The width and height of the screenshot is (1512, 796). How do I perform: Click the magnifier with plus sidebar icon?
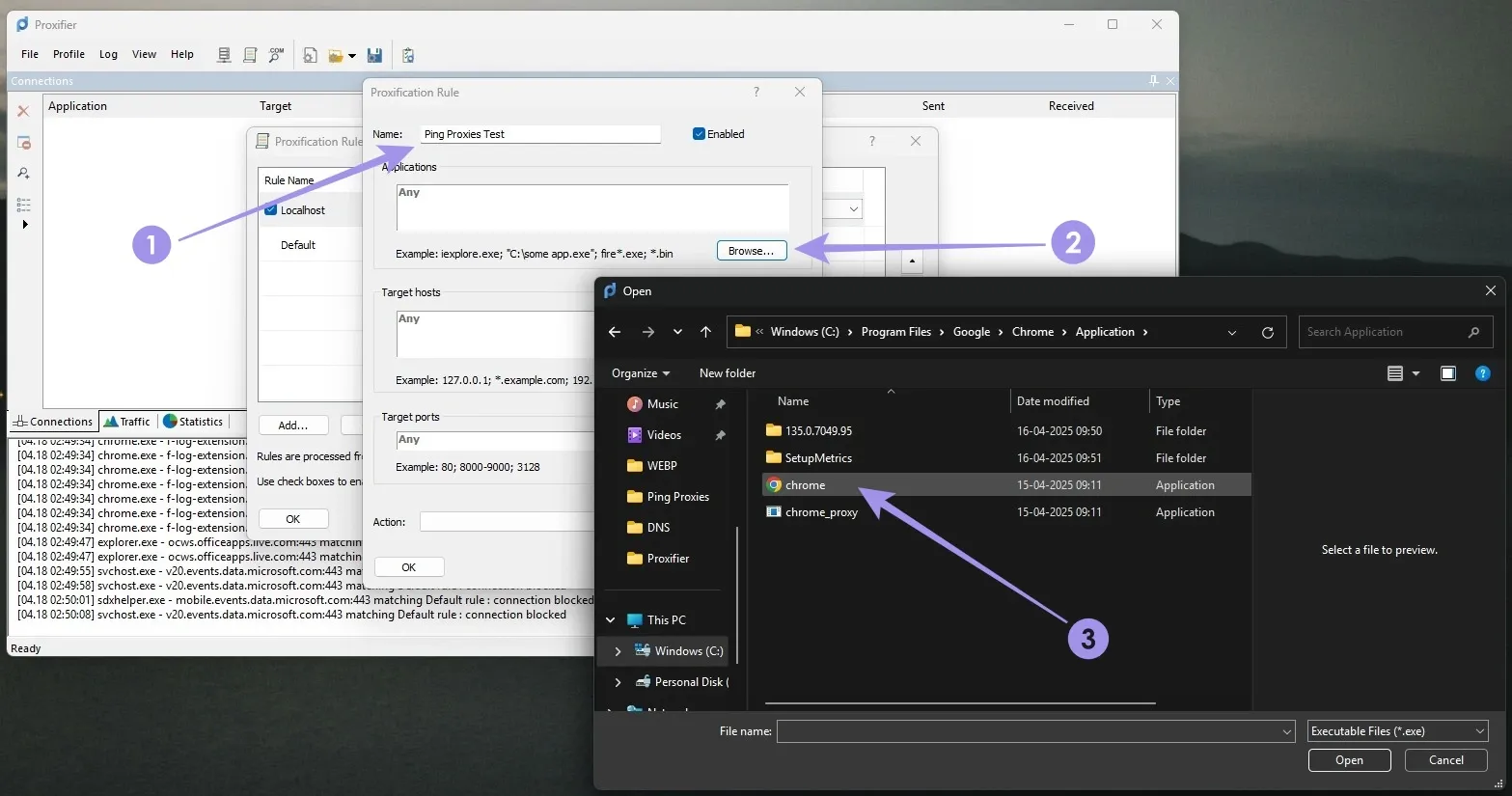pyautogui.click(x=24, y=174)
